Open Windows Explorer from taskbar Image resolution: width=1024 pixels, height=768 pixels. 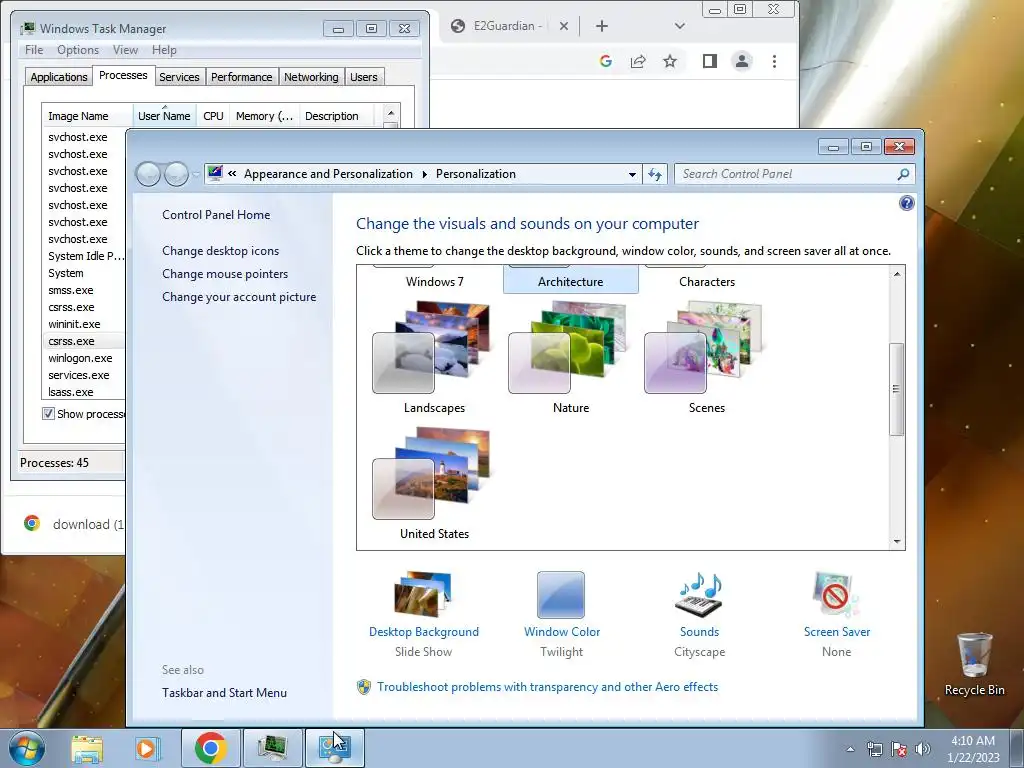(x=87, y=748)
